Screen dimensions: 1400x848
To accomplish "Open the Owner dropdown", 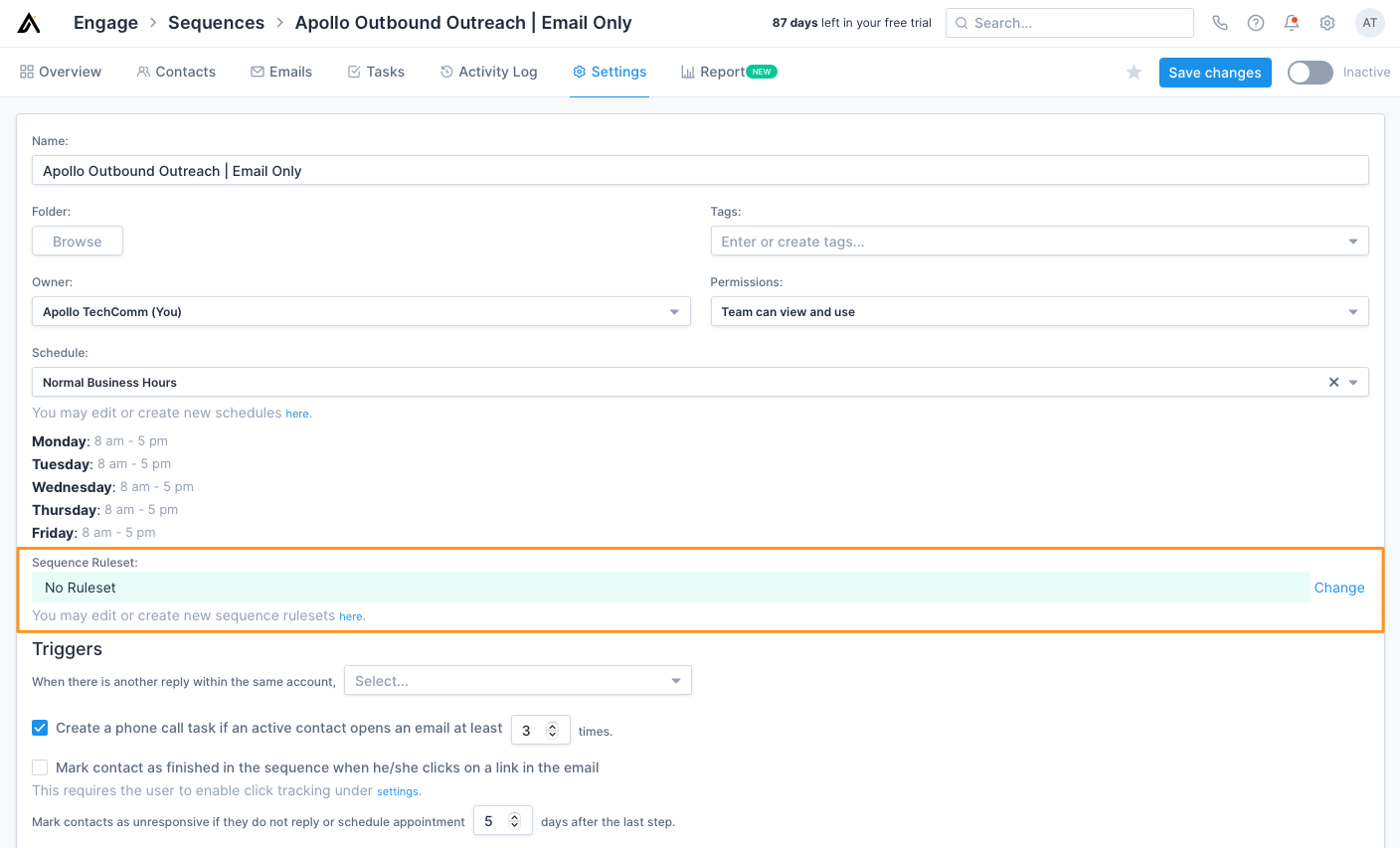I will tap(362, 311).
